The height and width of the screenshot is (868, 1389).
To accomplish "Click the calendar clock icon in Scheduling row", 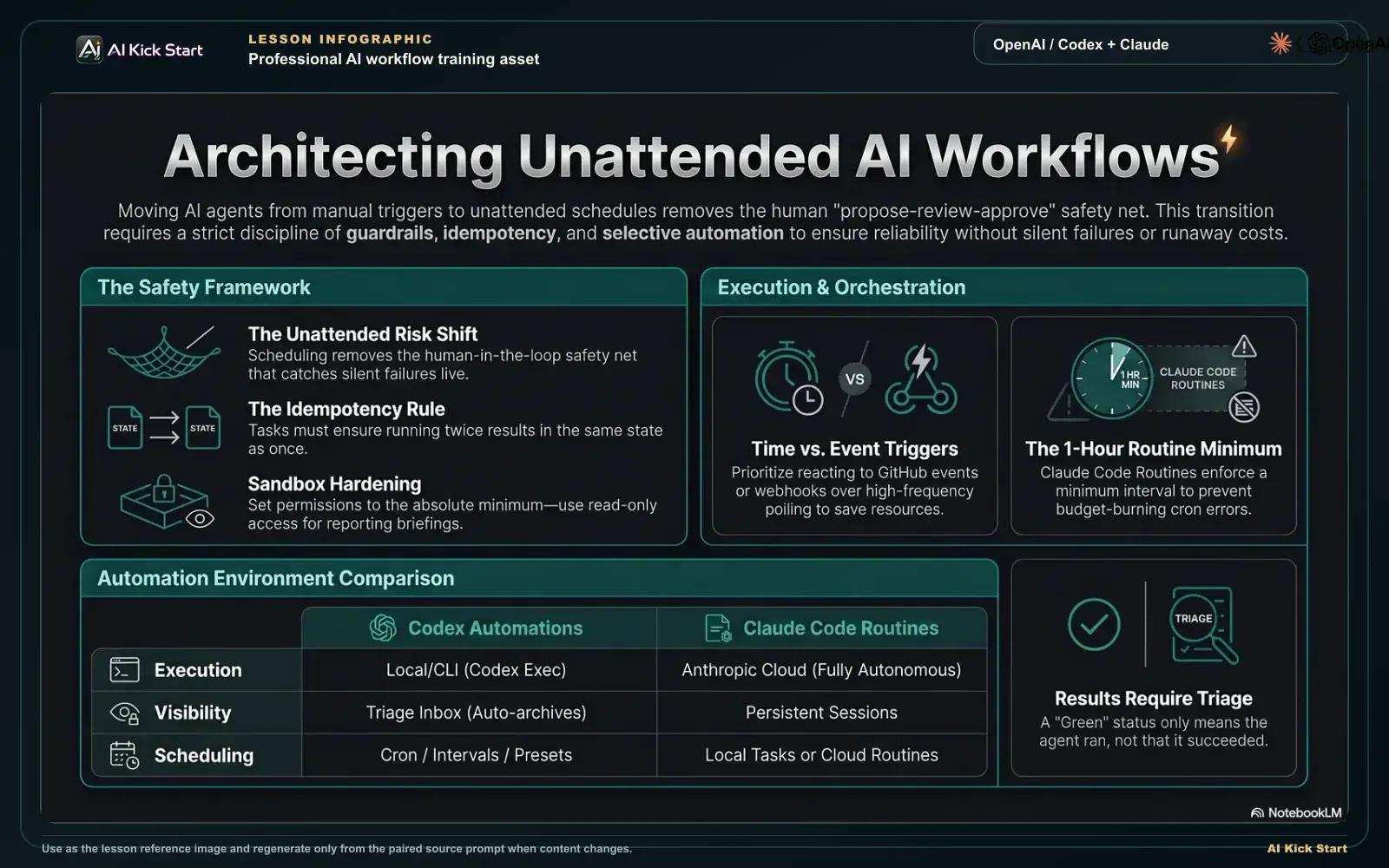I will pyautogui.click(x=125, y=755).
